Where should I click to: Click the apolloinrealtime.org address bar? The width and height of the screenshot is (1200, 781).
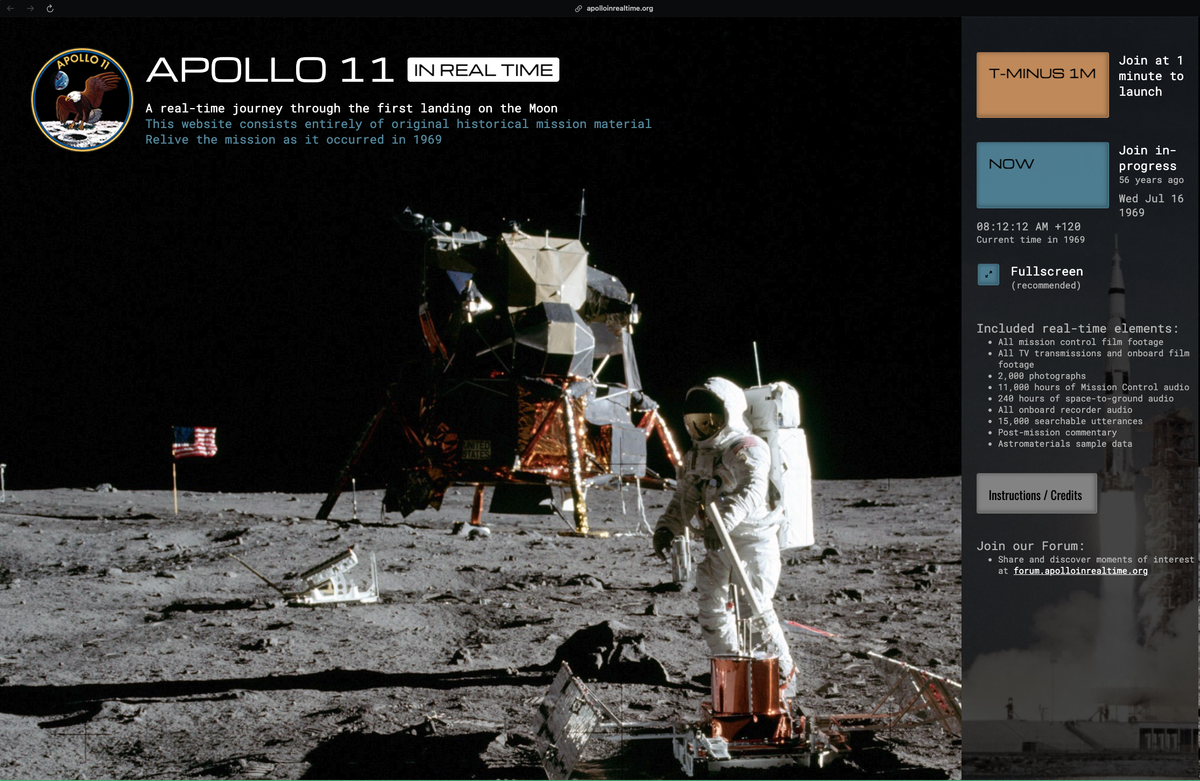(x=614, y=8)
